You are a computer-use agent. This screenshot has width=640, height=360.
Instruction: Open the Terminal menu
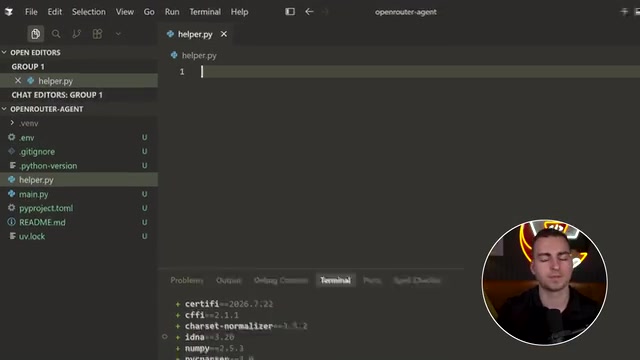pos(205,12)
